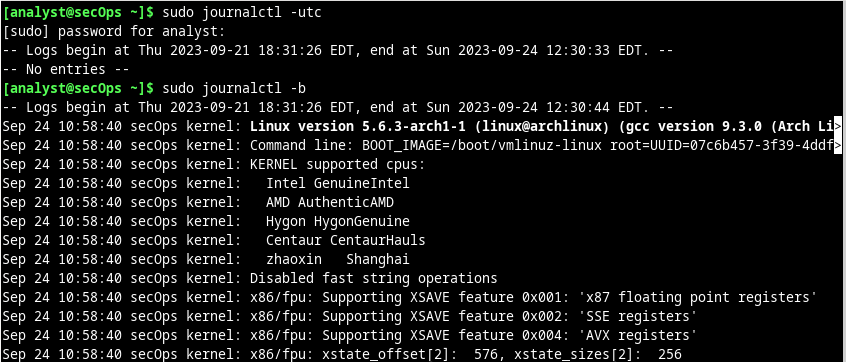The height and width of the screenshot is (362, 846).
Task: Click the 'Hygon HygonGenuine' entry
Action: coord(338,221)
